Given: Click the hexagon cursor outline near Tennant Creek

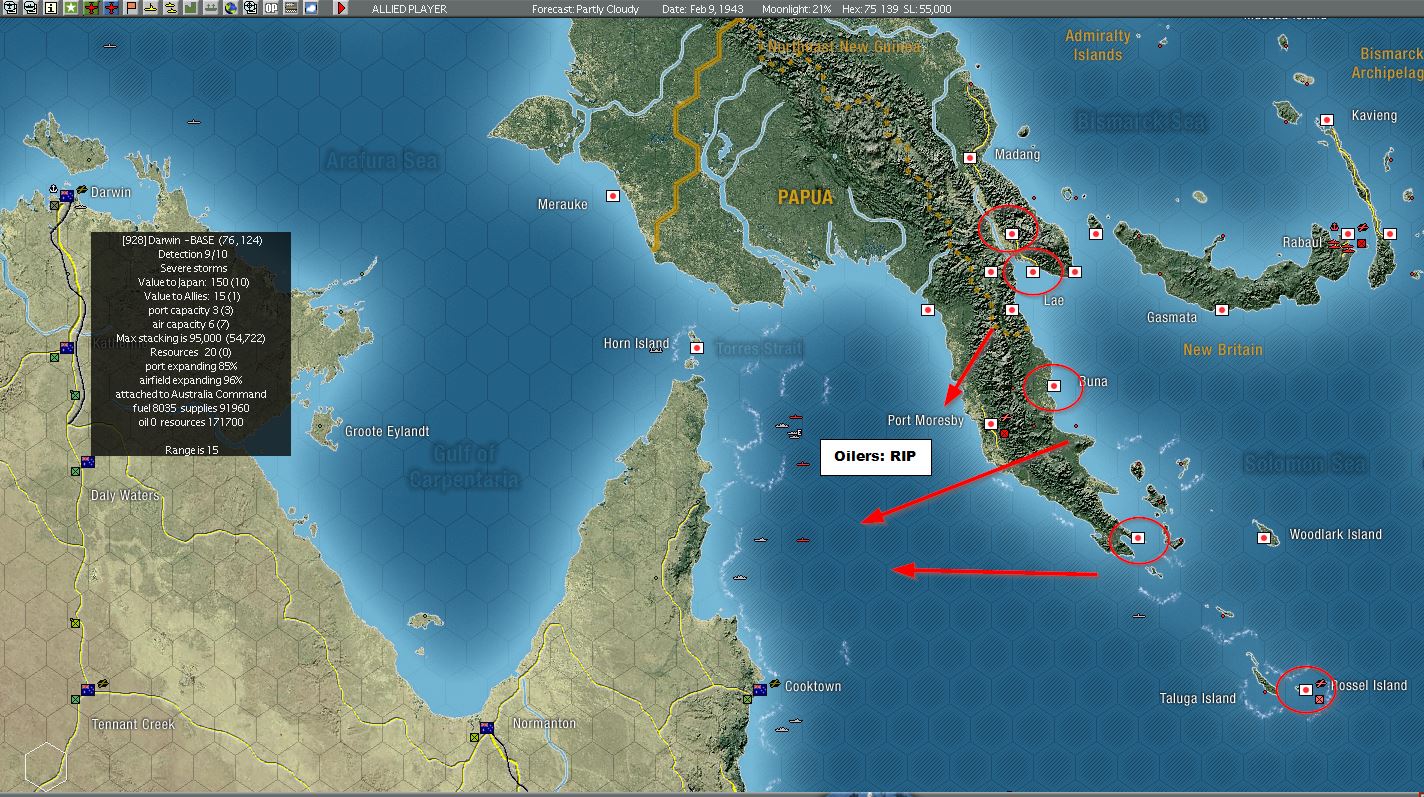Looking at the screenshot, I should point(46,765).
